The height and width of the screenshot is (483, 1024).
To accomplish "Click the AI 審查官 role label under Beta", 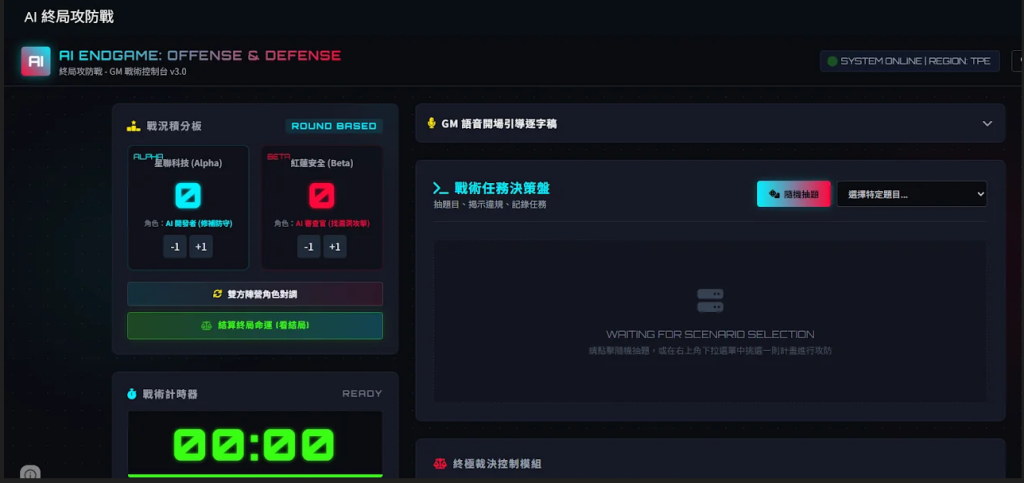I will [332, 223].
